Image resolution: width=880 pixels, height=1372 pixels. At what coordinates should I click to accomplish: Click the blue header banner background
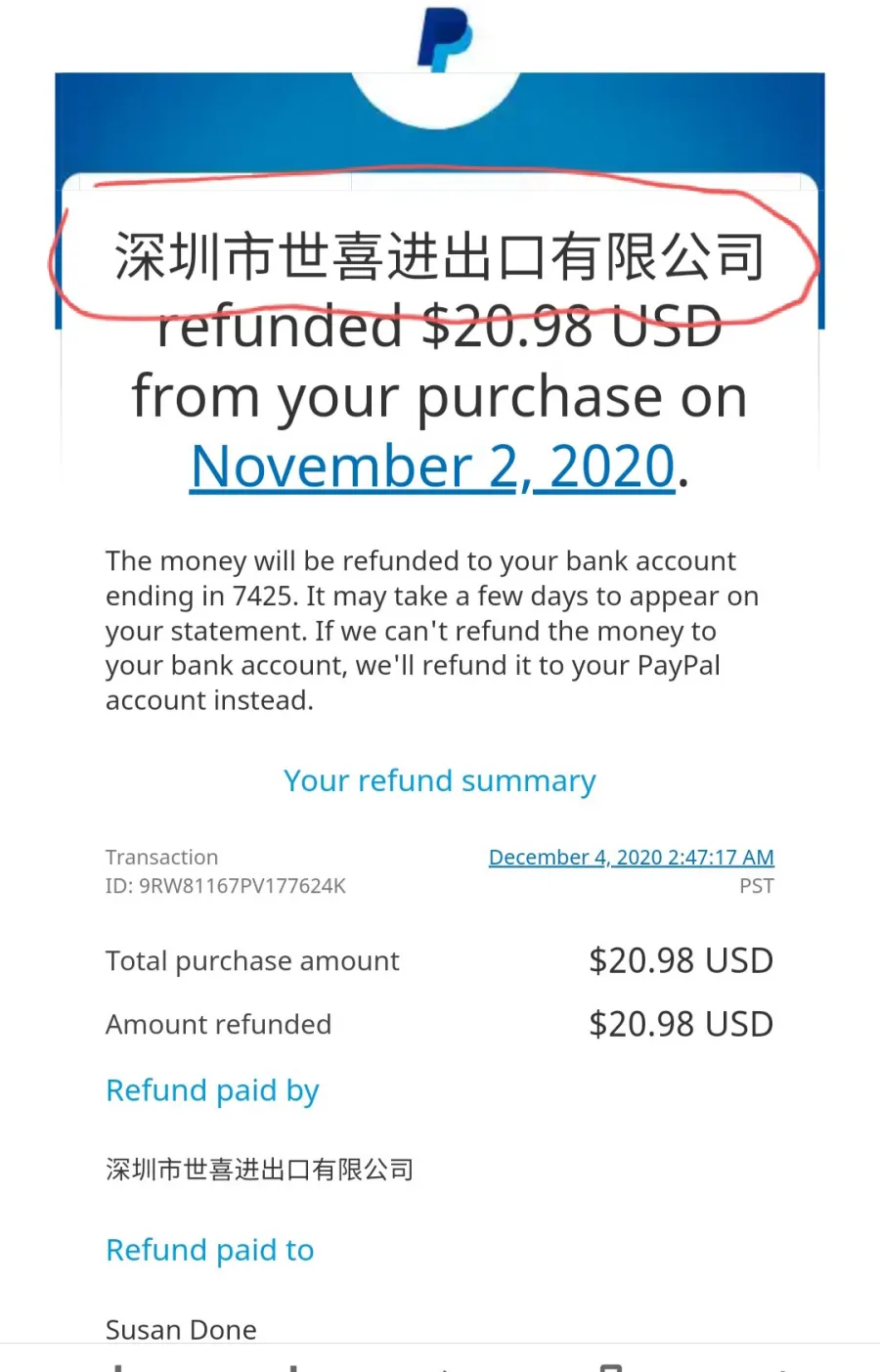pos(196,122)
